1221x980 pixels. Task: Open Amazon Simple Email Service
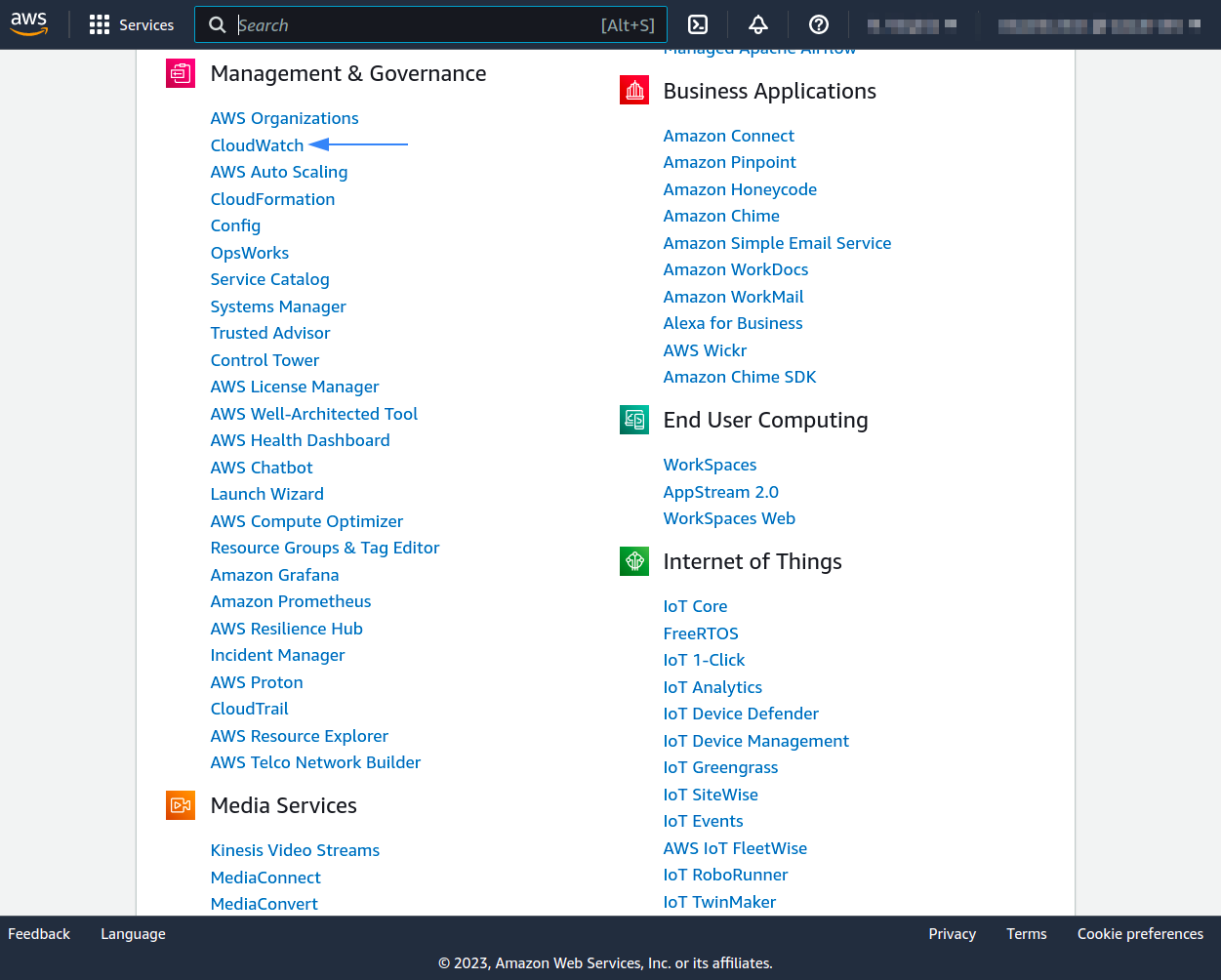[777, 243]
